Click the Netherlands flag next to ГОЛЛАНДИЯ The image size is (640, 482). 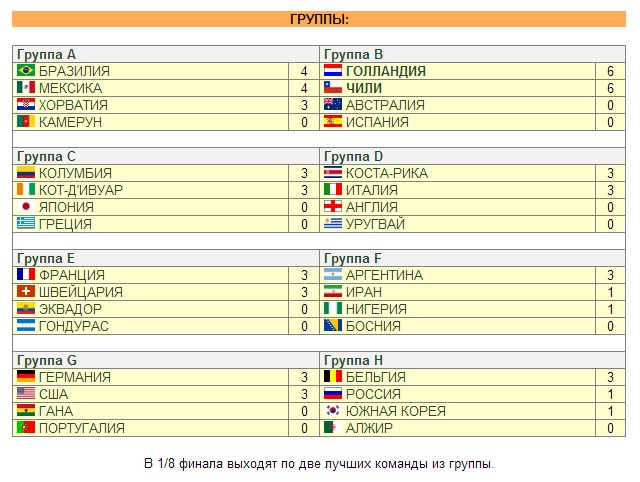tap(333, 71)
